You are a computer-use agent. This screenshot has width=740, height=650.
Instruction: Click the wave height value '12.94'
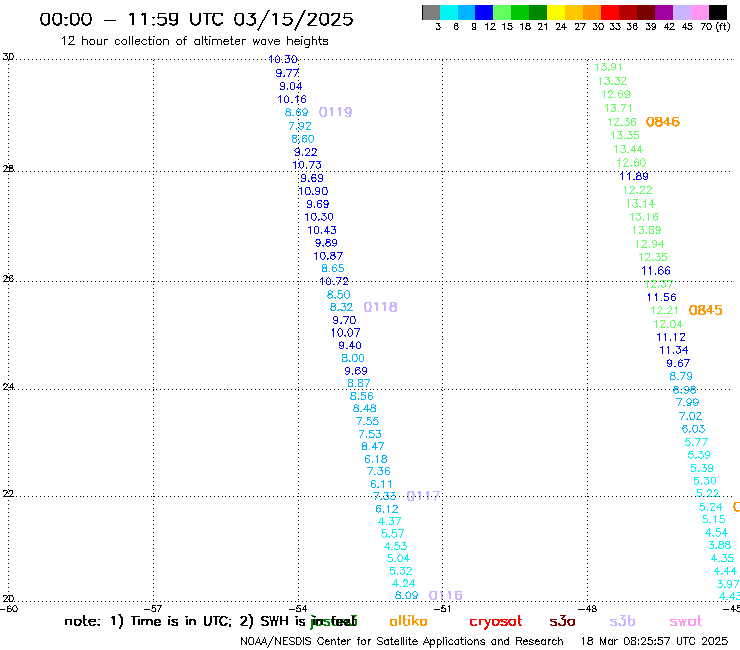tap(649, 244)
